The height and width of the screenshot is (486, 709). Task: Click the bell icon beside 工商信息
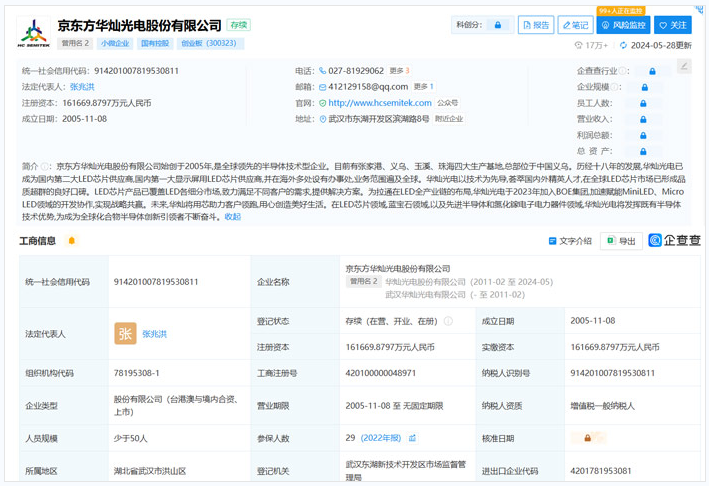pyautogui.click(x=71, y=241)
